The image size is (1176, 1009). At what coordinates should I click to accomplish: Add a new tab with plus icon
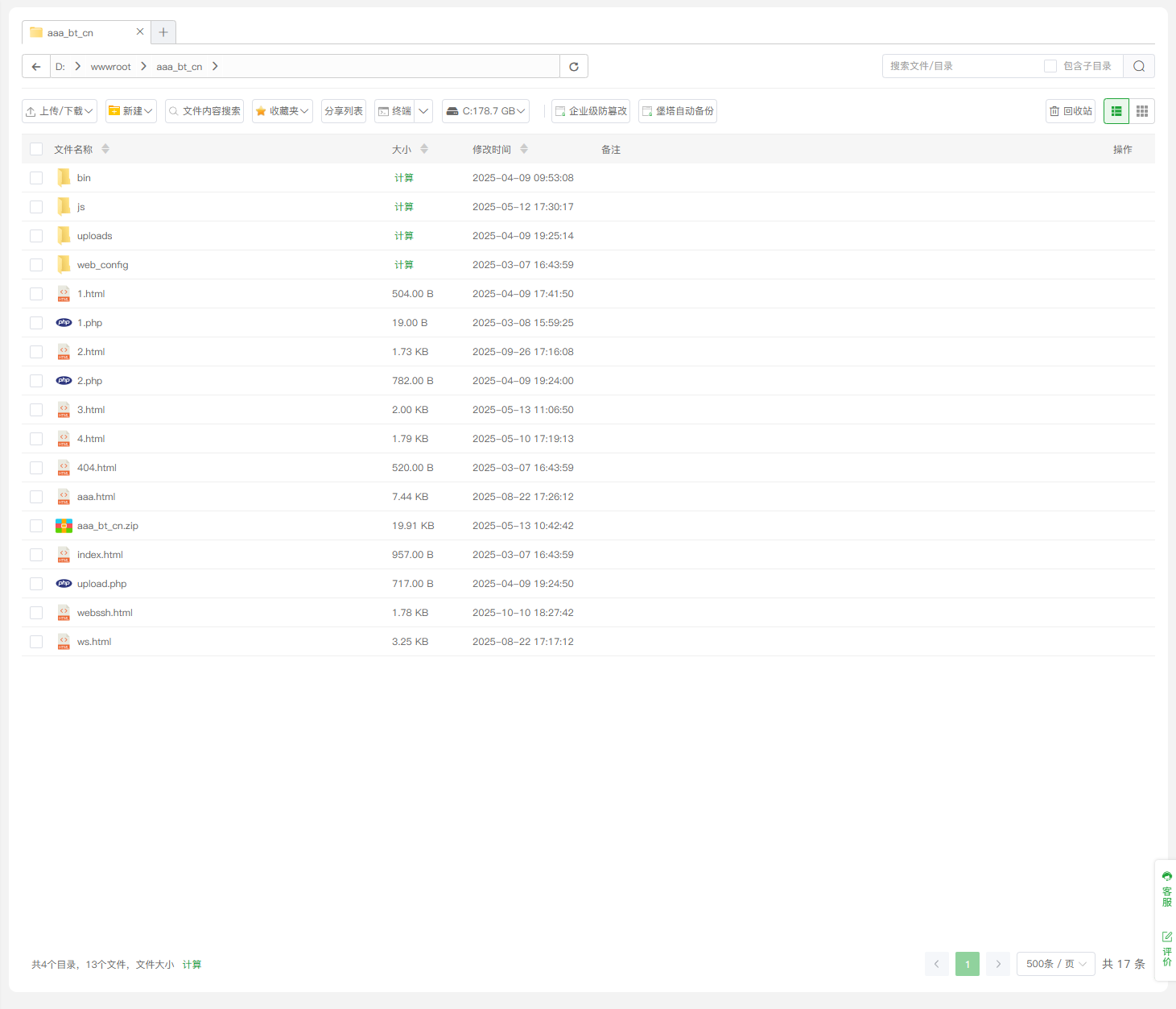pos(163,32)
